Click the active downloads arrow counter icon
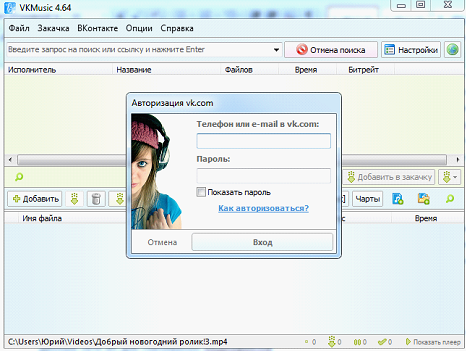 [x=331, y=342]
